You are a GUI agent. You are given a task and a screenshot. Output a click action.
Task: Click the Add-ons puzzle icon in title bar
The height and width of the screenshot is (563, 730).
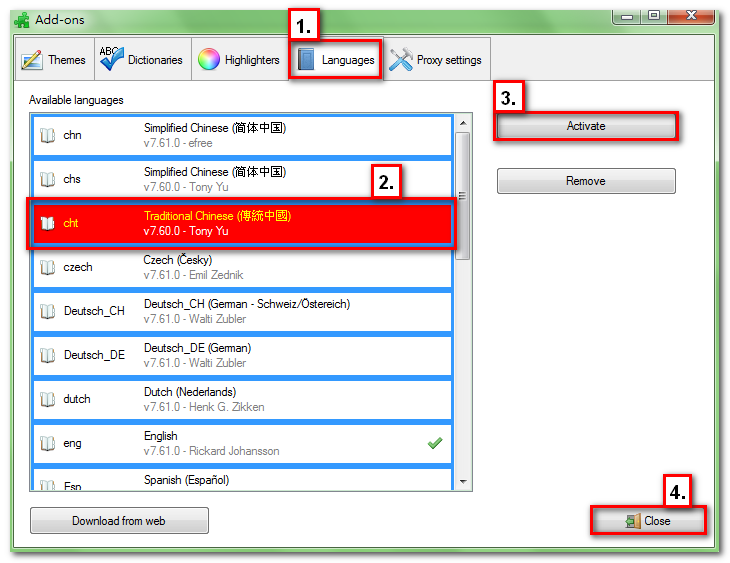click(x=21, y=18)
